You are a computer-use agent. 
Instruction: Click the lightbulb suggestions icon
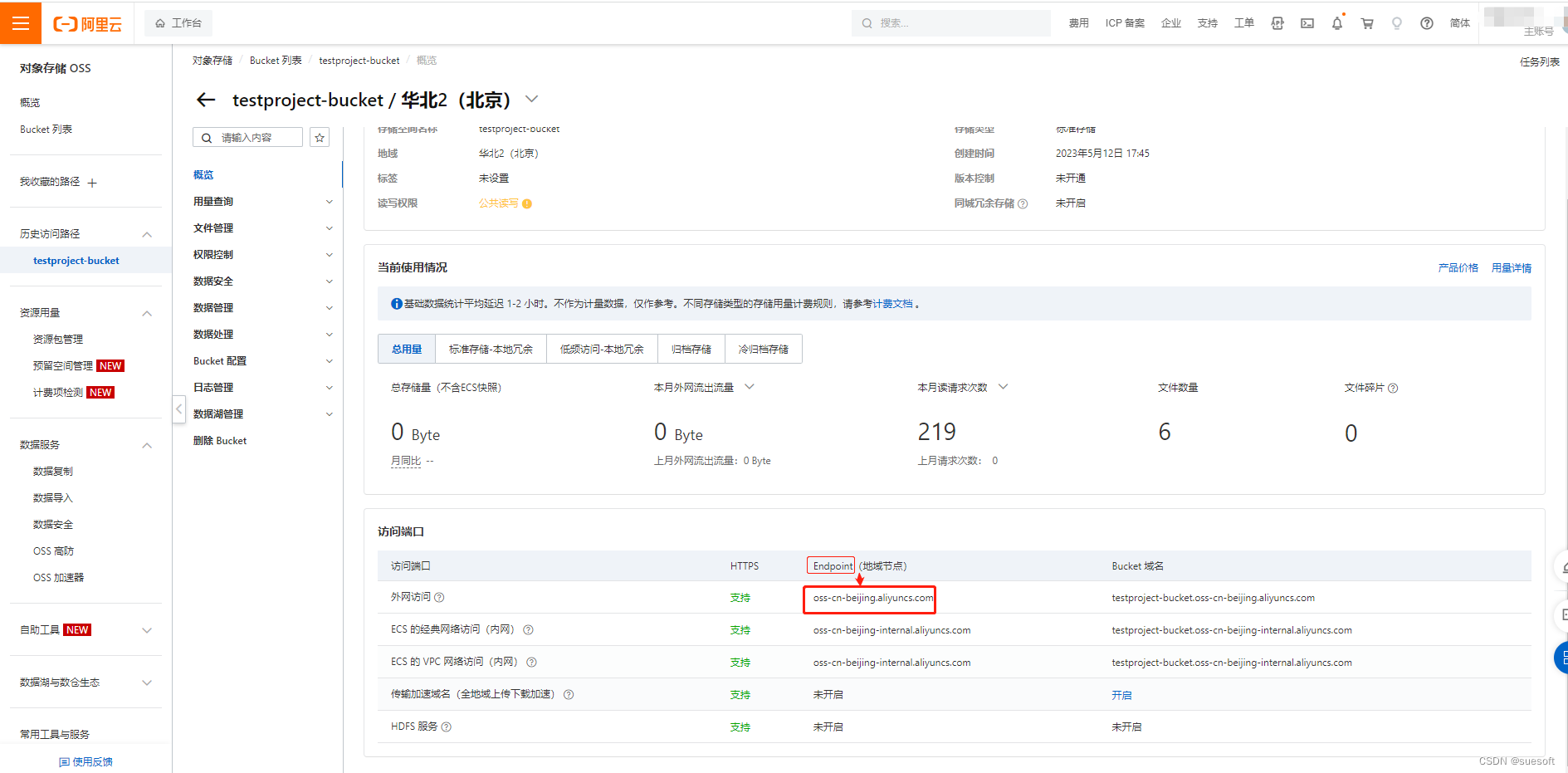(1397, 23)
